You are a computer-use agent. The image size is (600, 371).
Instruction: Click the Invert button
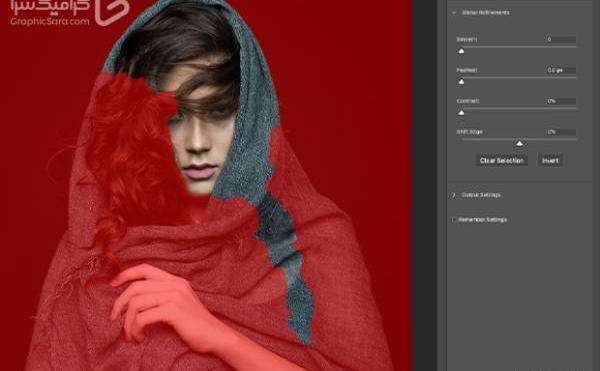pyautogui.click(x=550, y=161)
